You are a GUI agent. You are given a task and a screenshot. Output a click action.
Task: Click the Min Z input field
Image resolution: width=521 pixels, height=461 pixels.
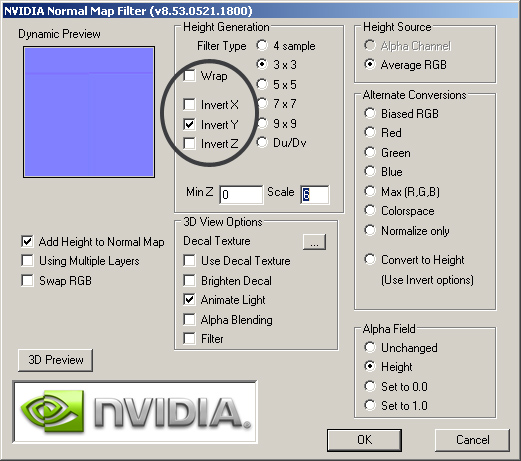click(241, 194)
